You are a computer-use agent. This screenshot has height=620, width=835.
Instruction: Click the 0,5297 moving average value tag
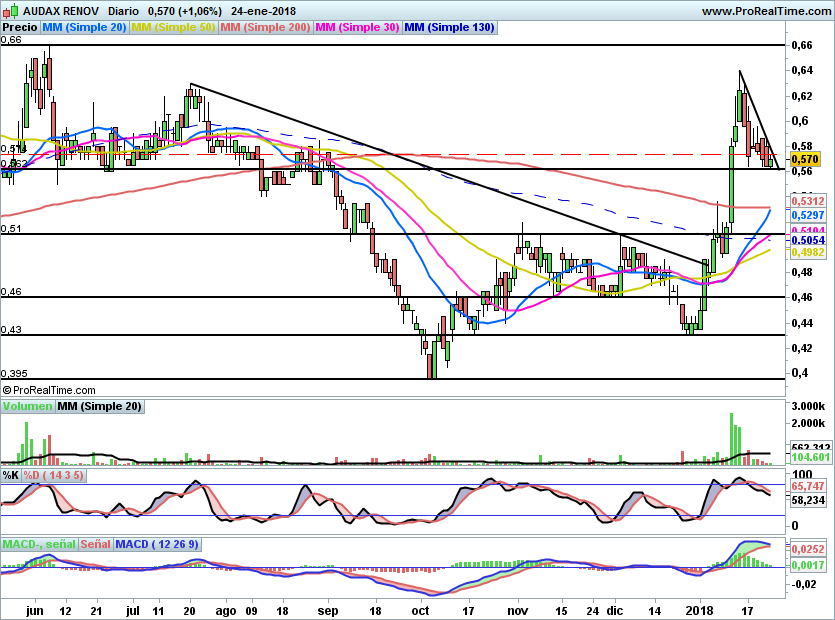click(x=808, y=215)
